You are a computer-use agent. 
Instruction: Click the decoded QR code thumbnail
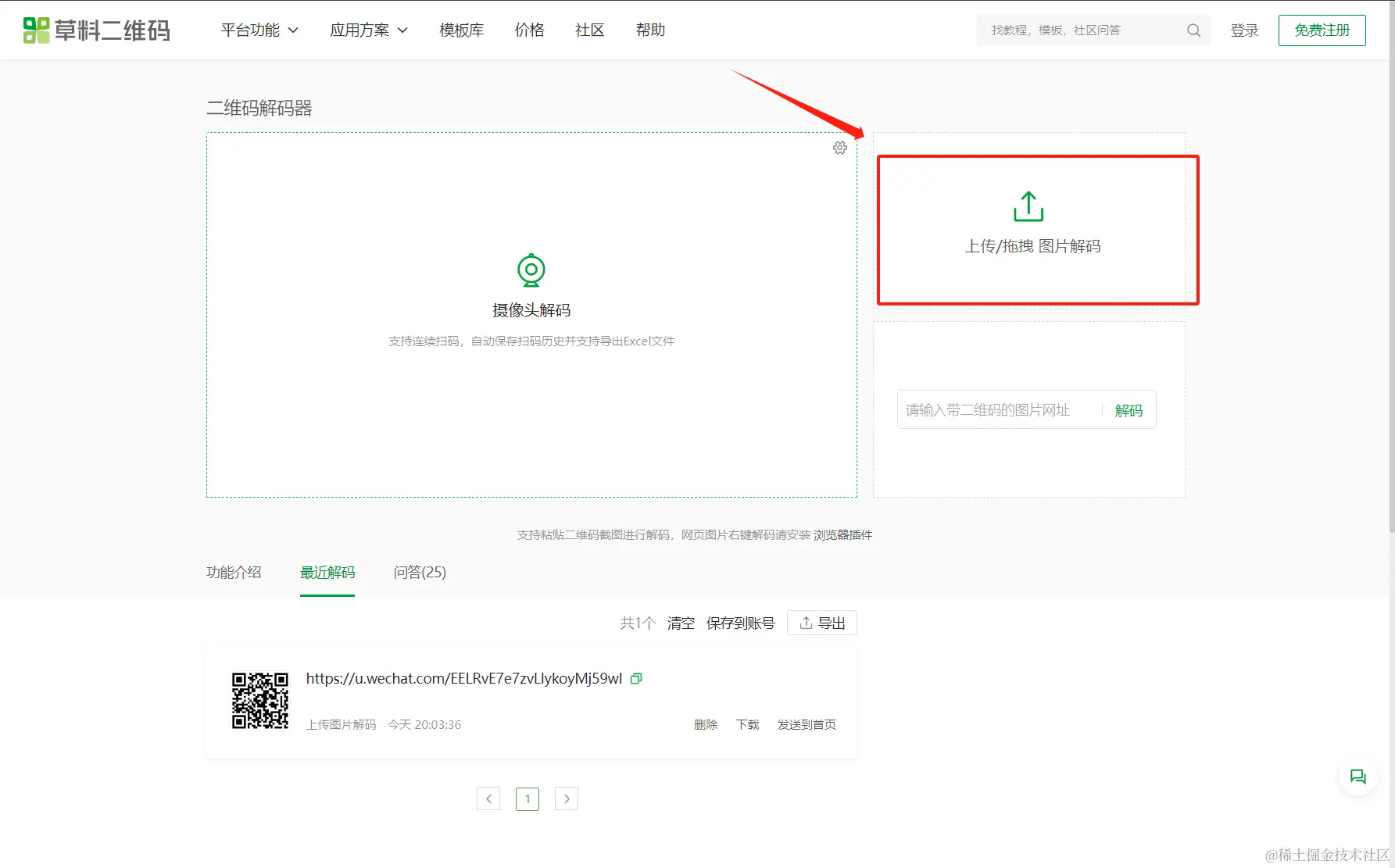pos(260,701)
